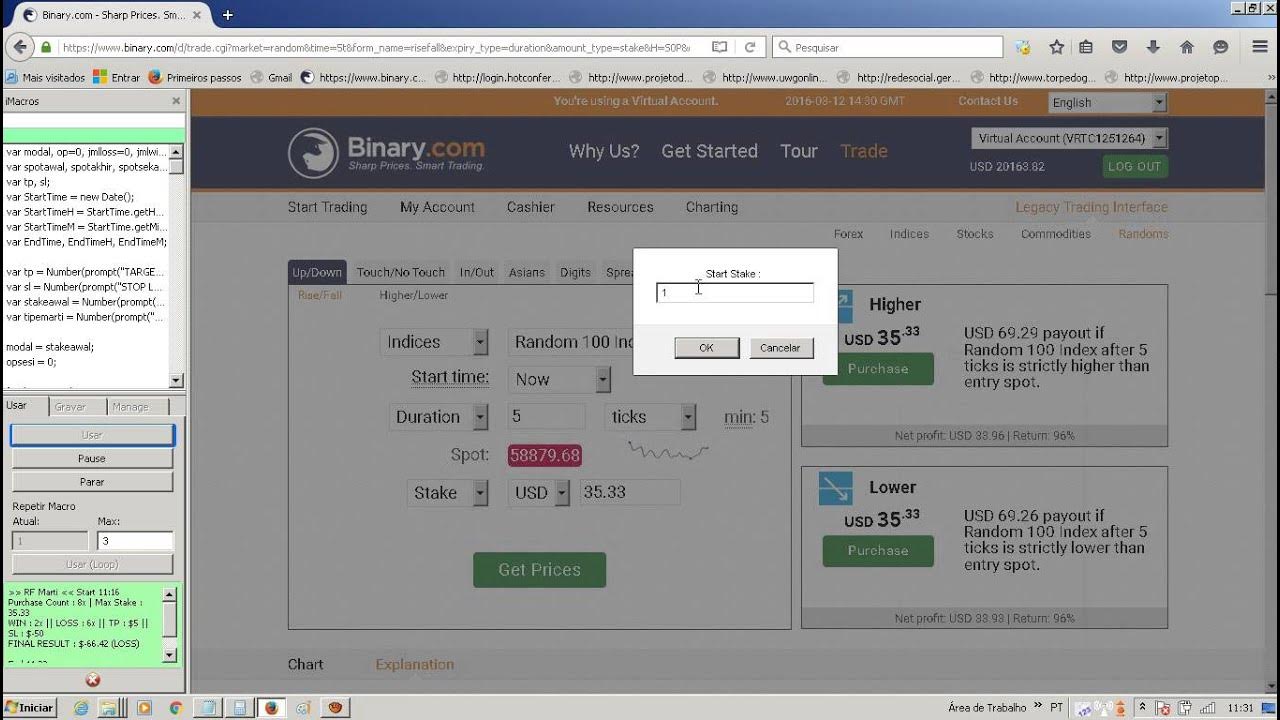Go to the Firefox home page icon

point(1187,47)
